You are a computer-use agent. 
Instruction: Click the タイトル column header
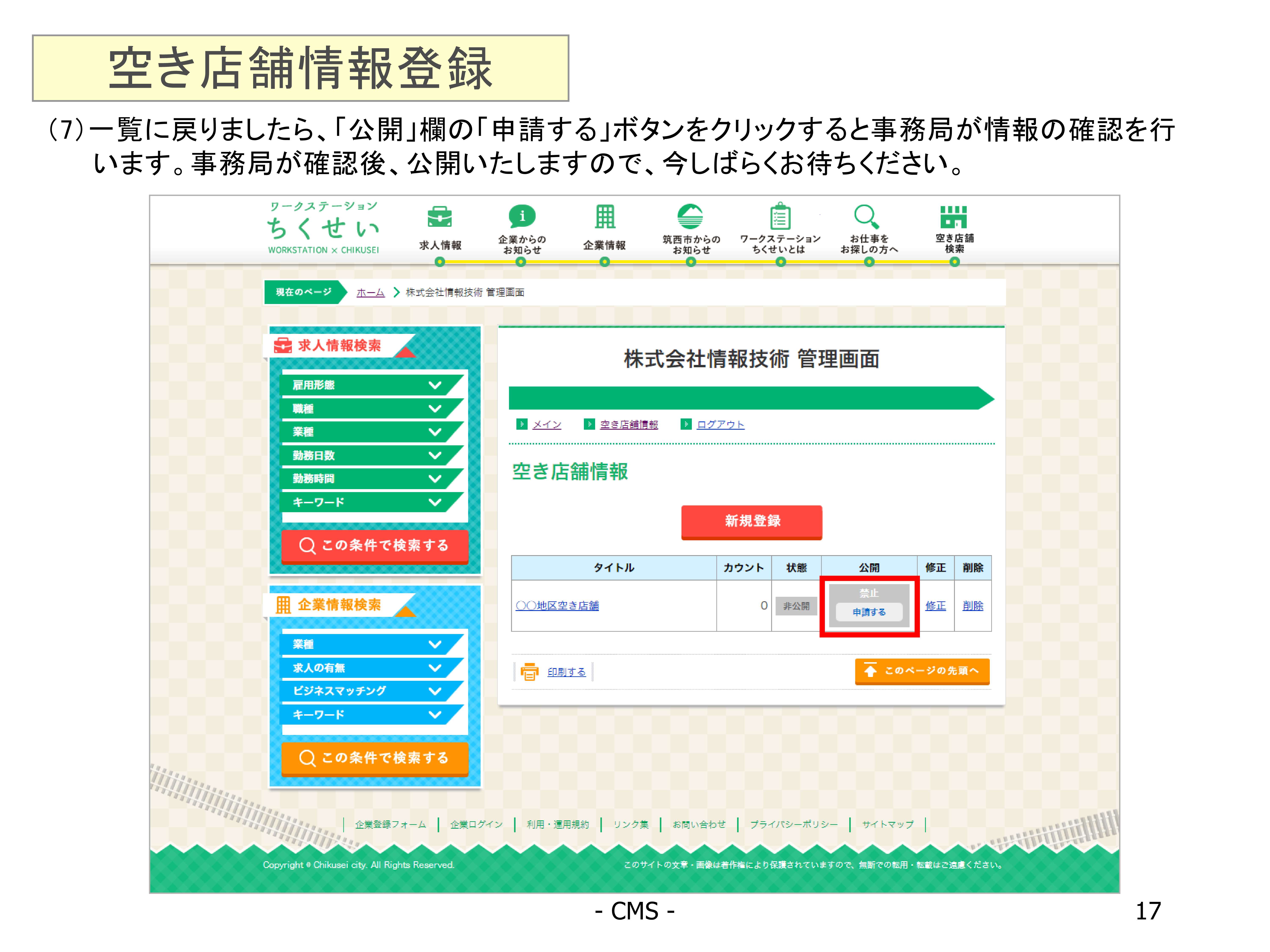tap(614, 568)
